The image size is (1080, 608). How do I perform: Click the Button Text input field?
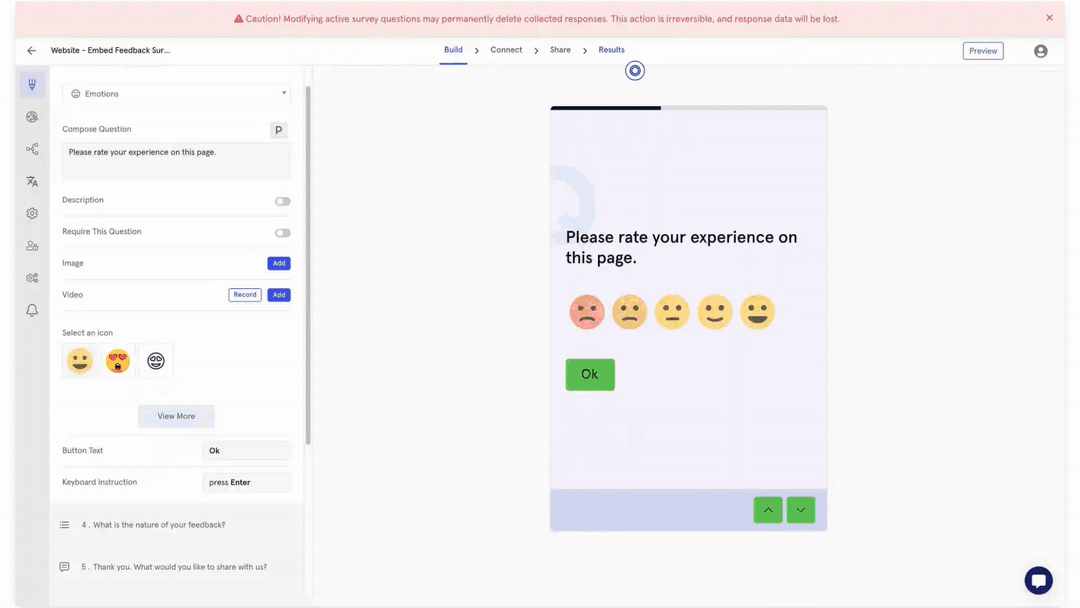coord(246,451)
